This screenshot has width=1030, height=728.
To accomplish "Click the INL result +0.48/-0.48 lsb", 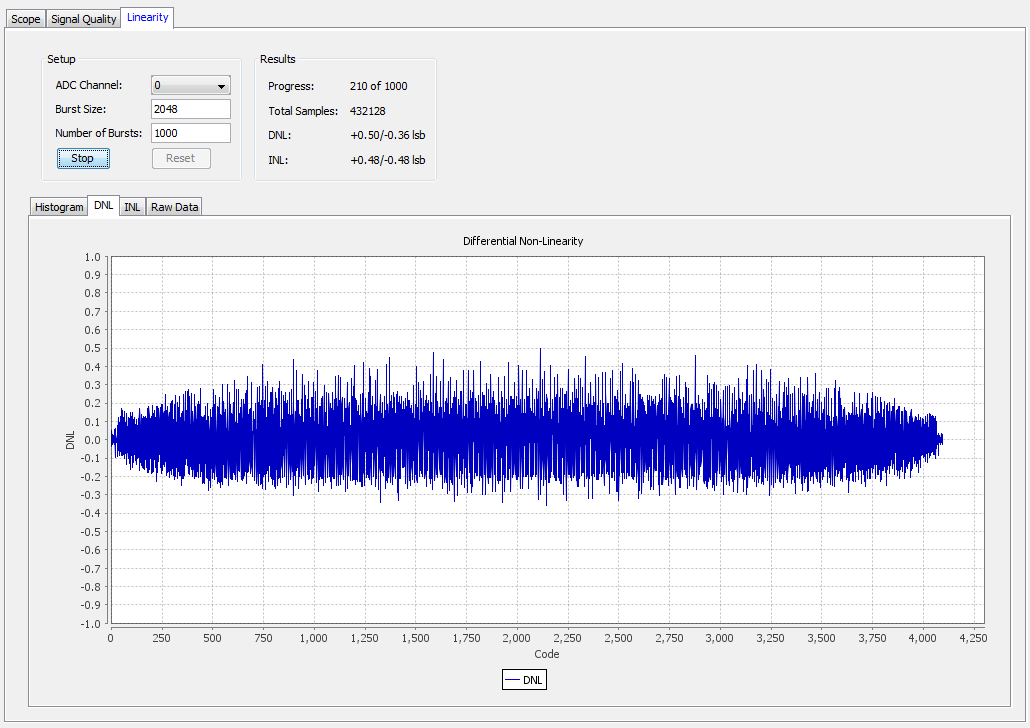I will tap(387, 160).
